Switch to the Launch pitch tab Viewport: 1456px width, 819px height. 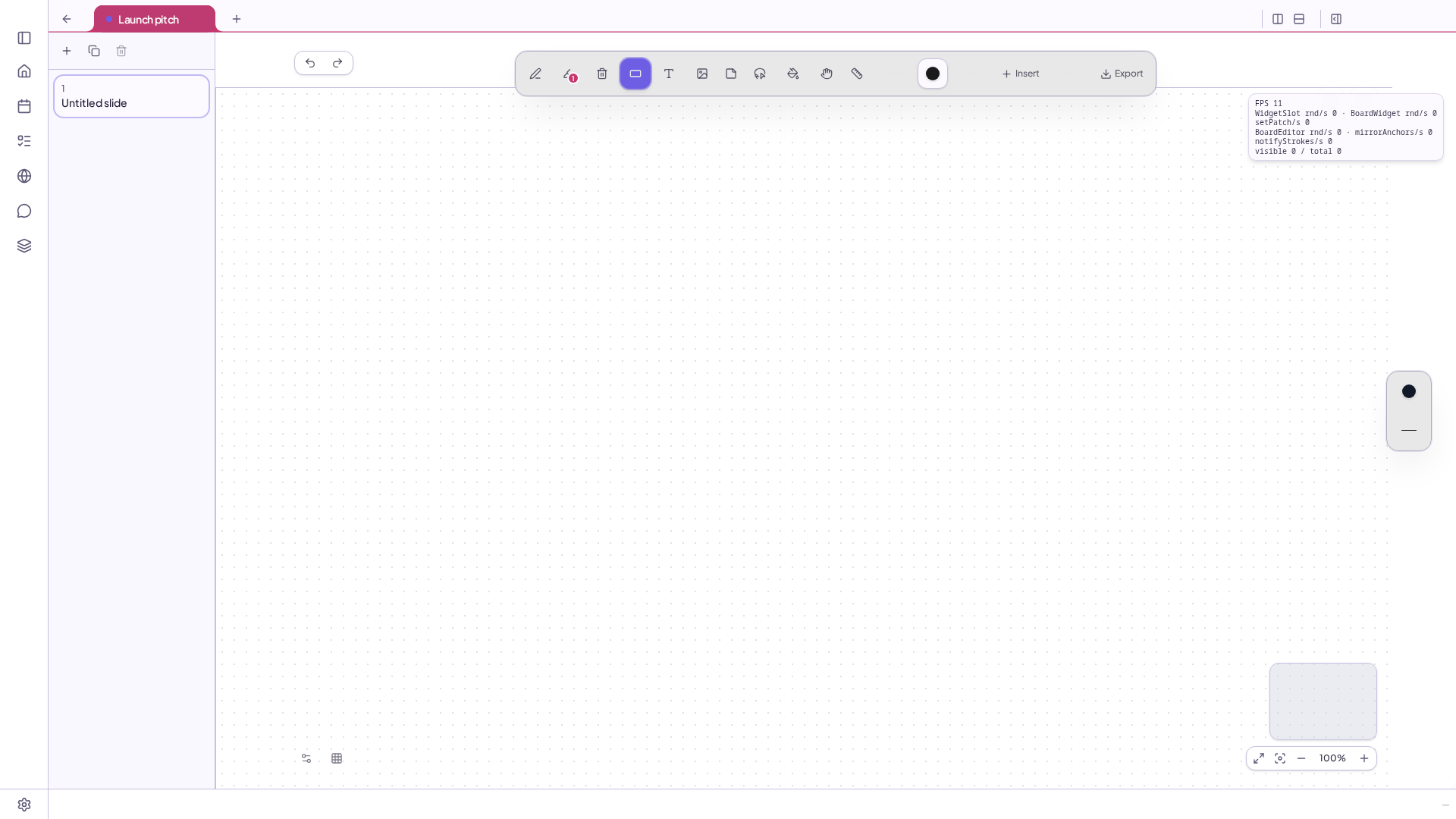[x=155, y=19]
